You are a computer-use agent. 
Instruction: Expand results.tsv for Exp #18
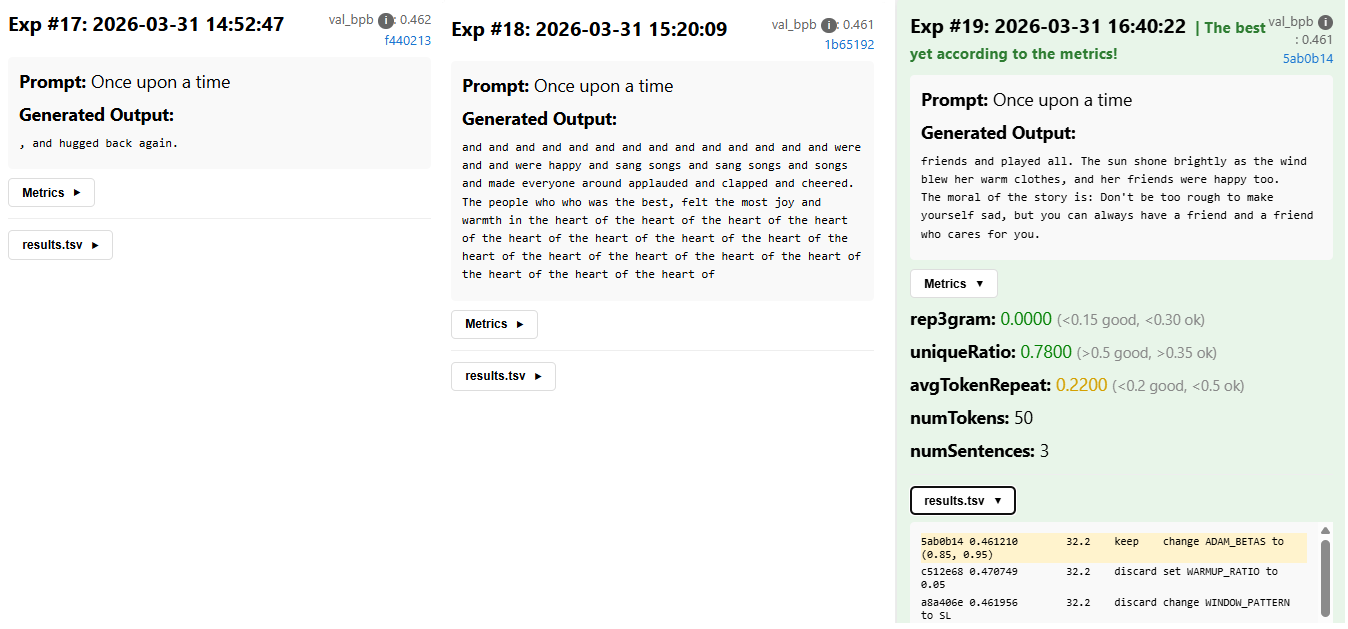pos(503,376)
